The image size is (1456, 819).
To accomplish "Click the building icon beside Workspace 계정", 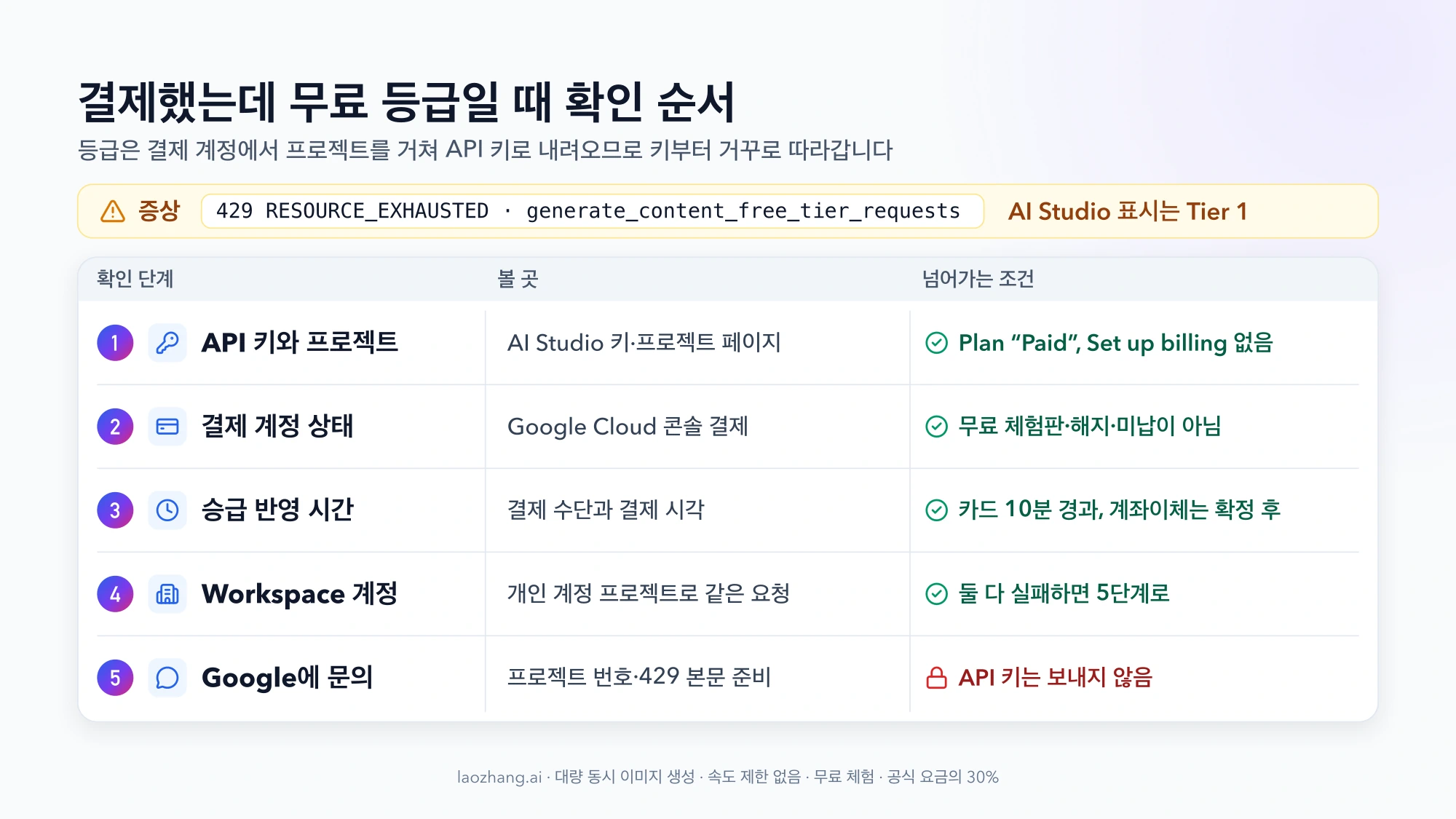I will click(x=167, y=594).
